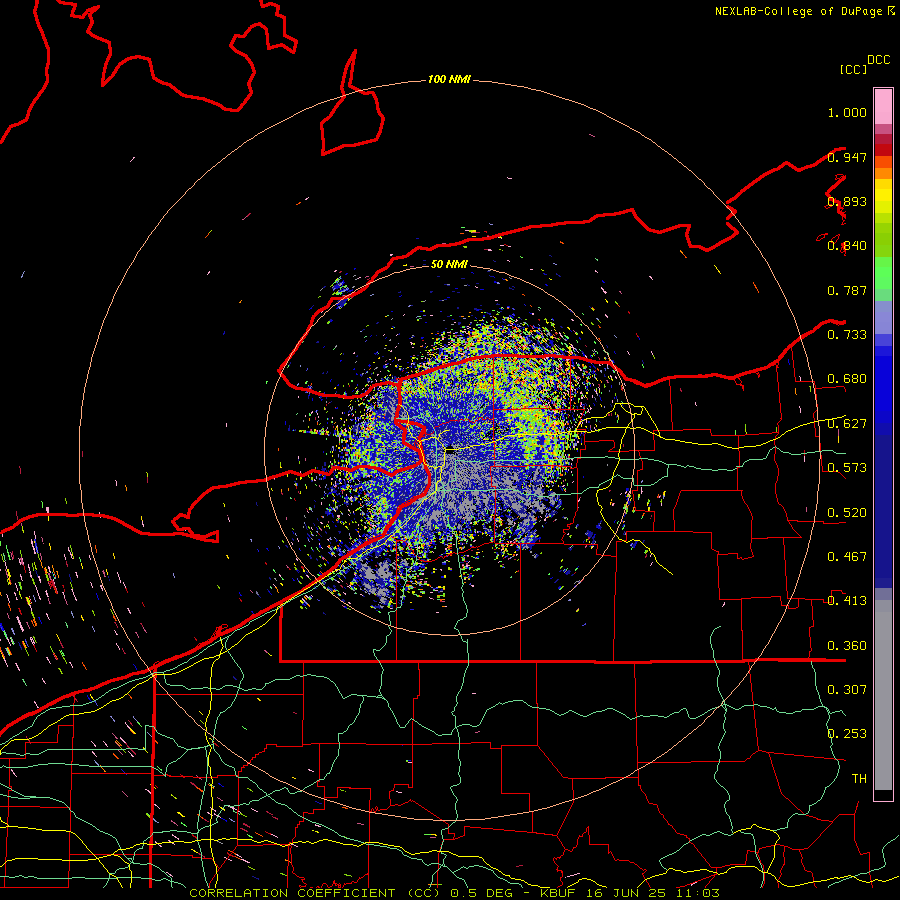Click the 50 NMI range ring label

pos(449,264)
